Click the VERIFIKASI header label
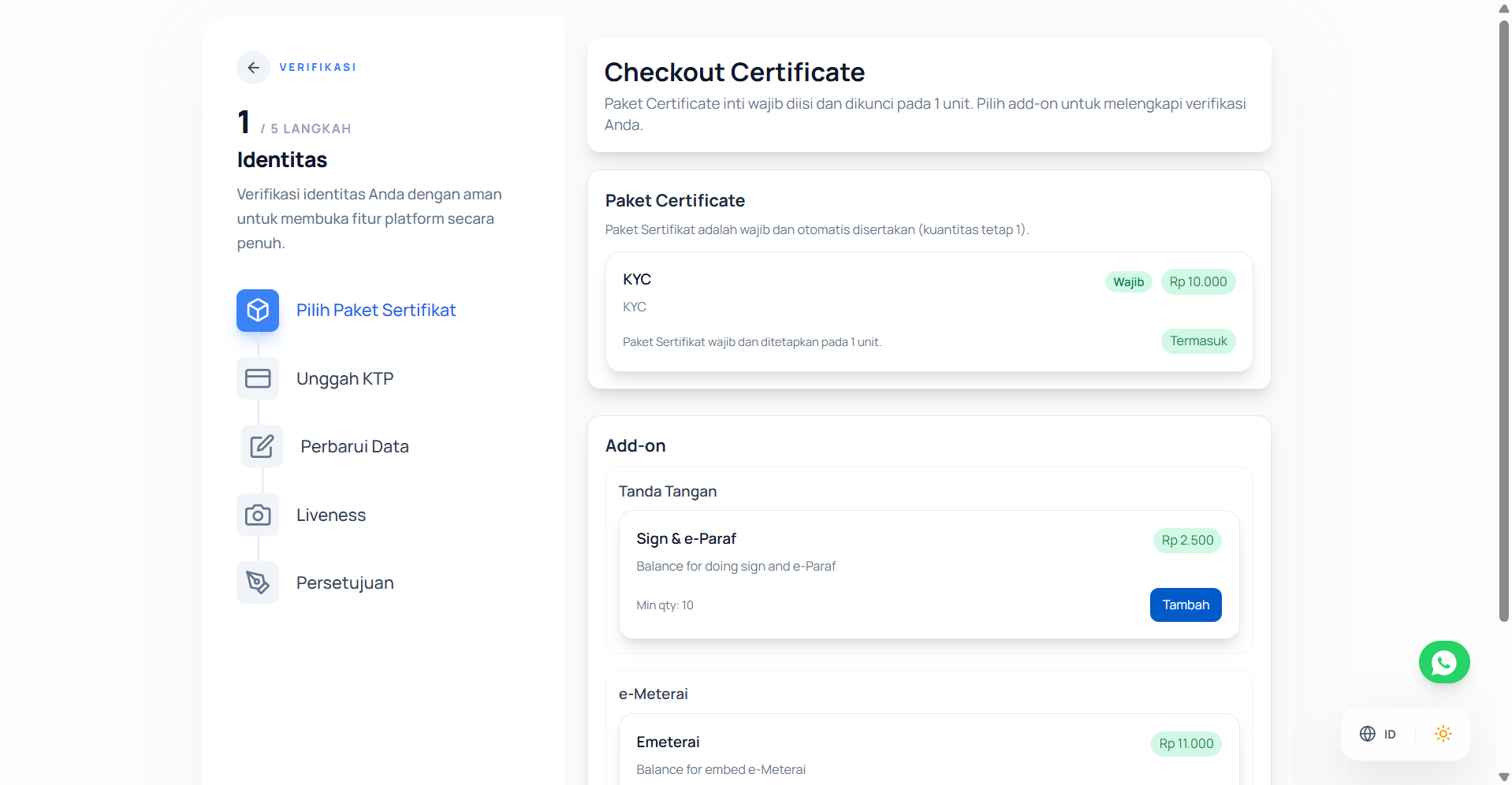The height and width of the screenshot is (785, 1512). (318, 68)
